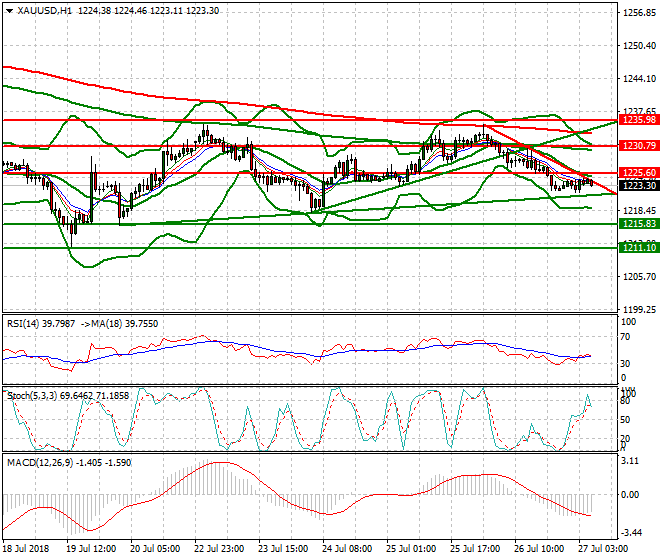Image resolution: width=660 pixels, height=560 pixels.
Task: Click the 25 Jul 01:00 time label
Action: pyautogui.click(x=411, y=549)
